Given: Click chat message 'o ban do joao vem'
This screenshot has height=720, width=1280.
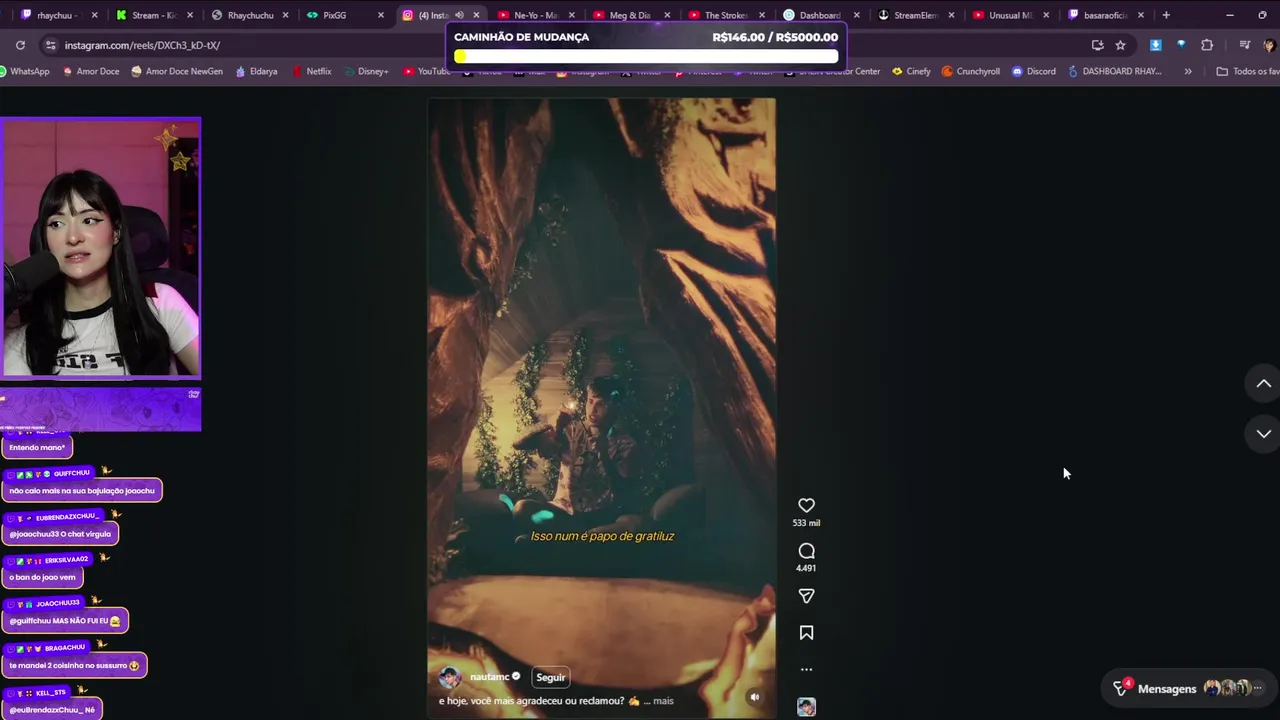Looking at the screenshot, I should (x=42, y=577).
